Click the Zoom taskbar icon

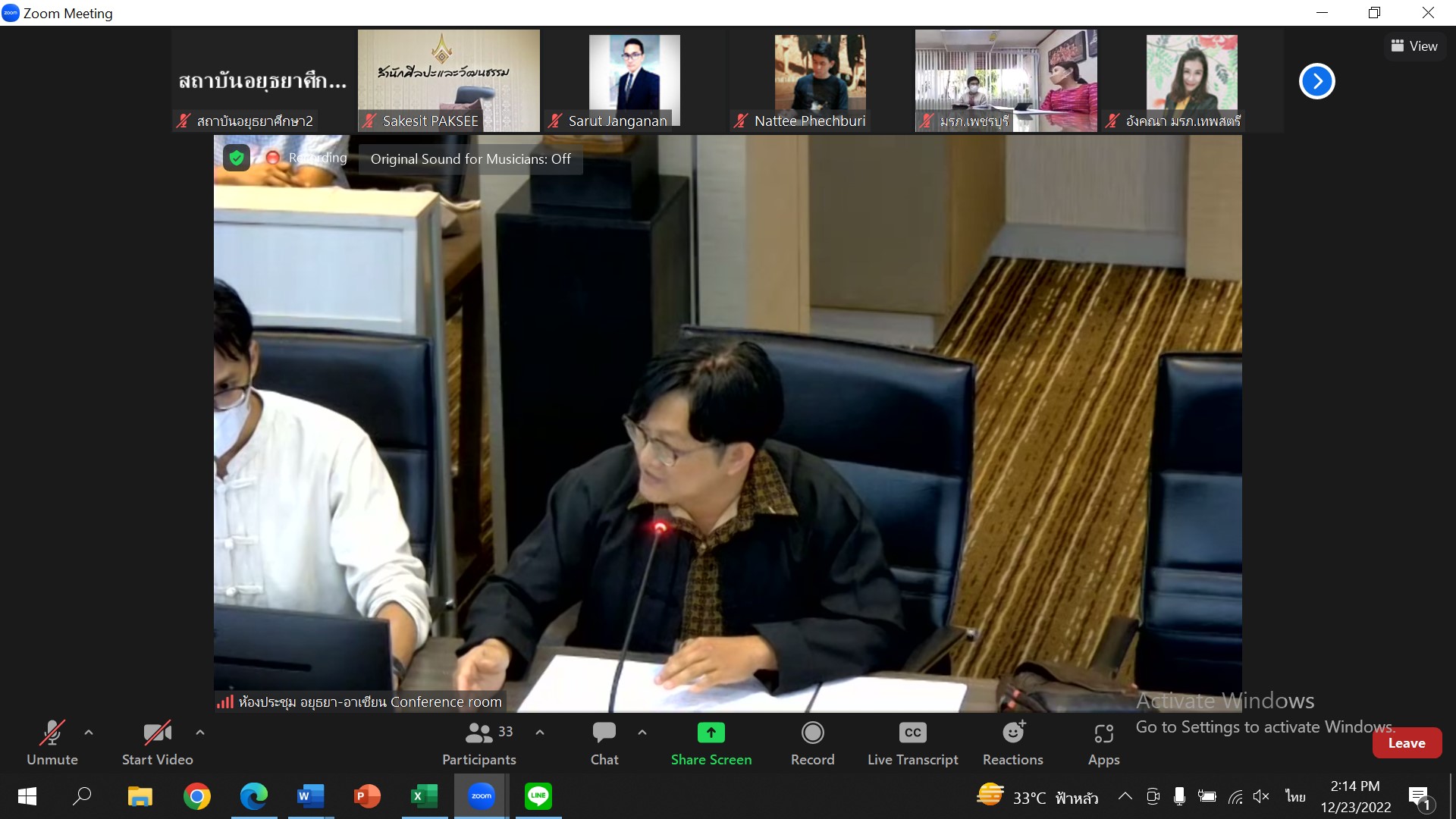[x=482, y=796]
